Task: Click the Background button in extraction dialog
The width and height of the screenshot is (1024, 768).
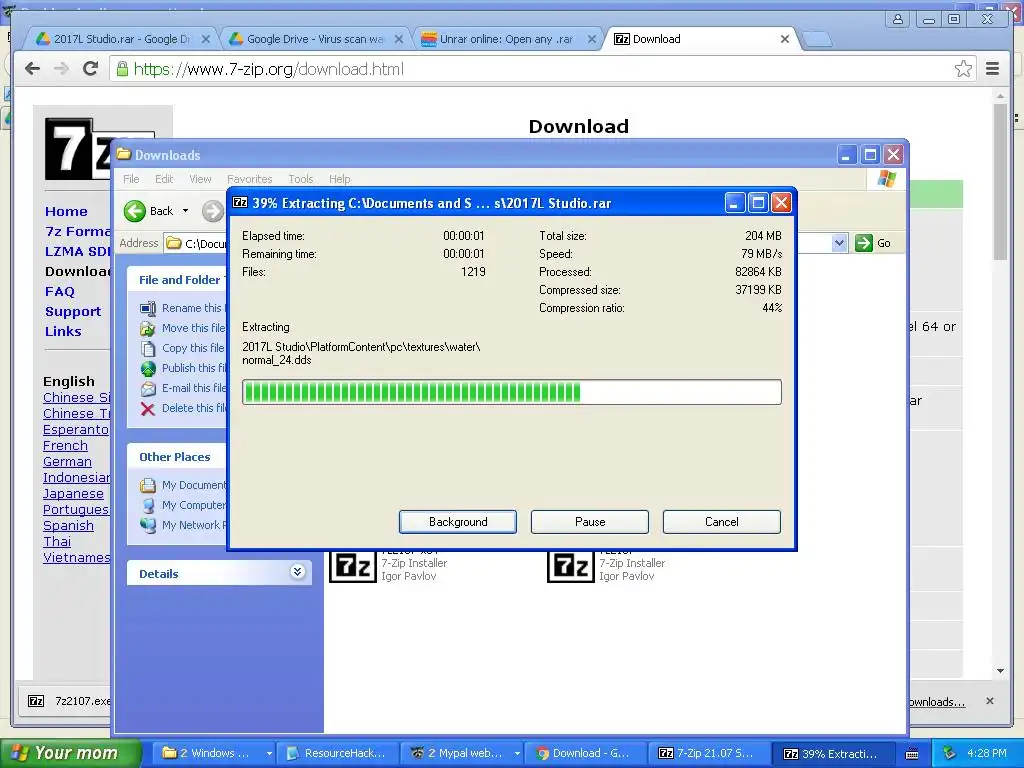Action: pyautogui.click(x=457, y=522)
